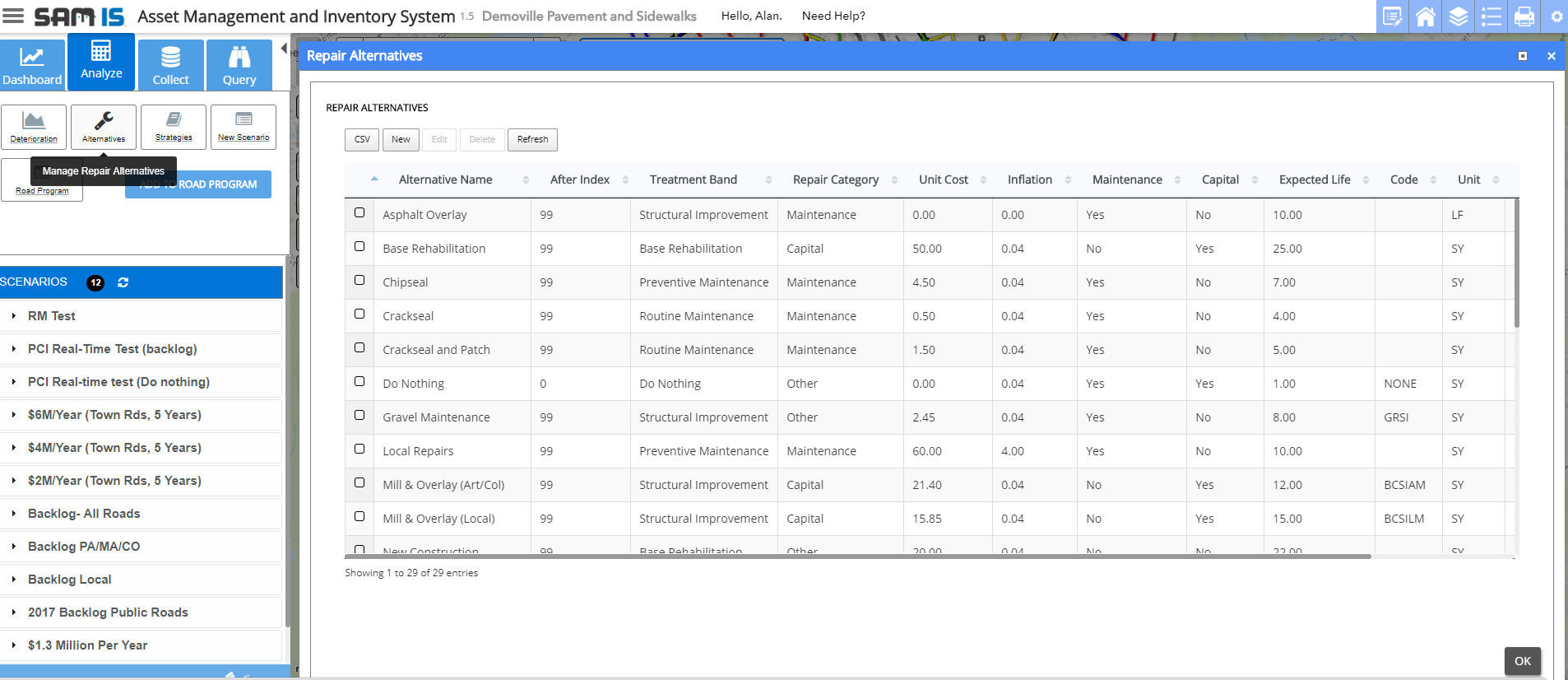Refresh the scenarios list icon

point(123,282)
